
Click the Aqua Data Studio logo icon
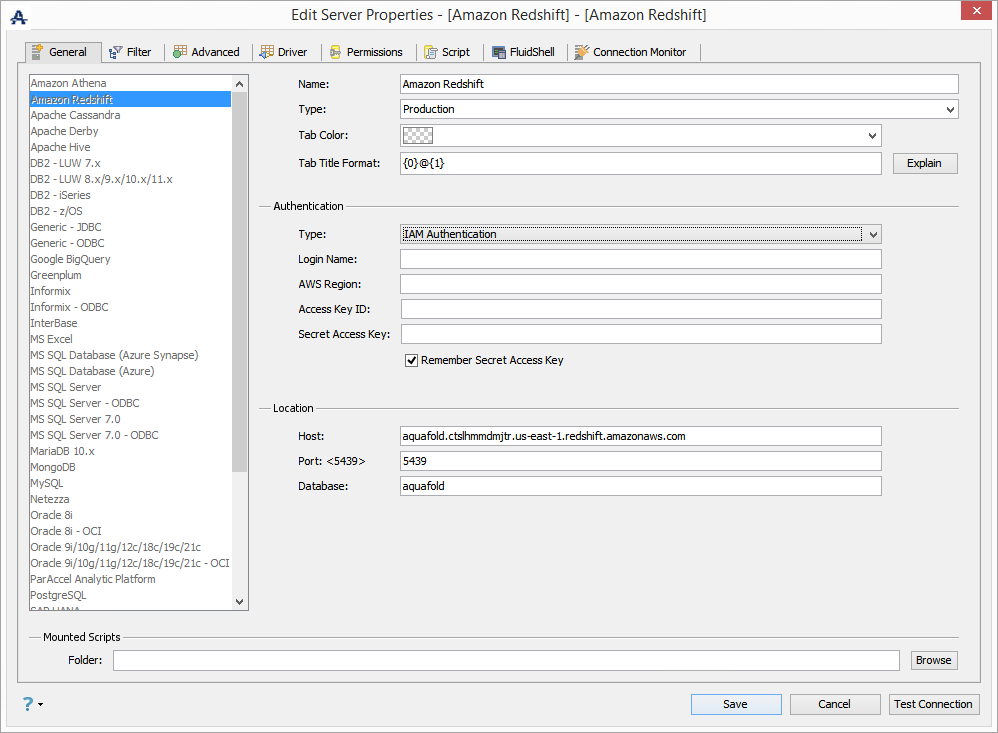pos(18,16)
